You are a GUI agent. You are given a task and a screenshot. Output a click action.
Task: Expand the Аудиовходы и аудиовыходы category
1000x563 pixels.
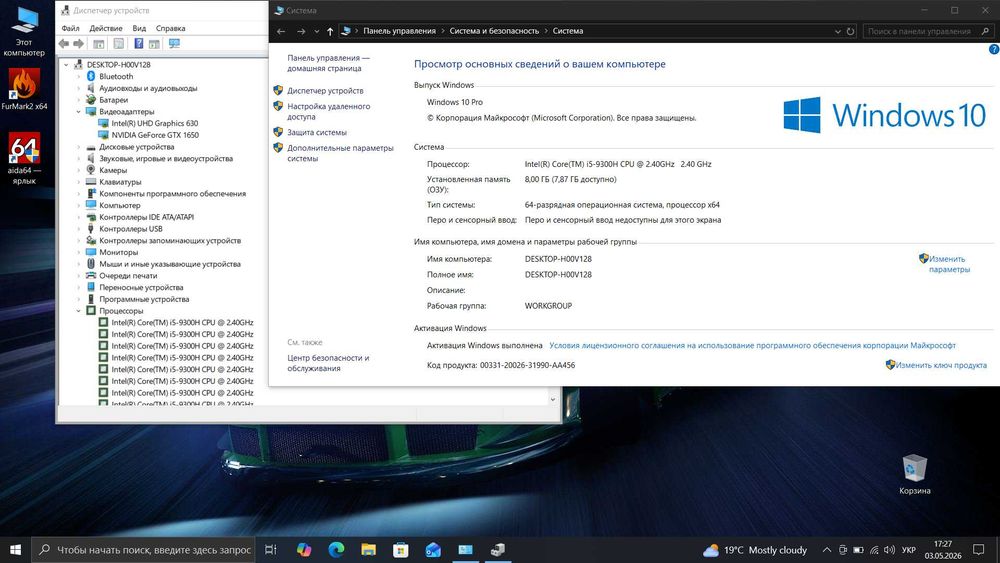click(x=78, y=88)
